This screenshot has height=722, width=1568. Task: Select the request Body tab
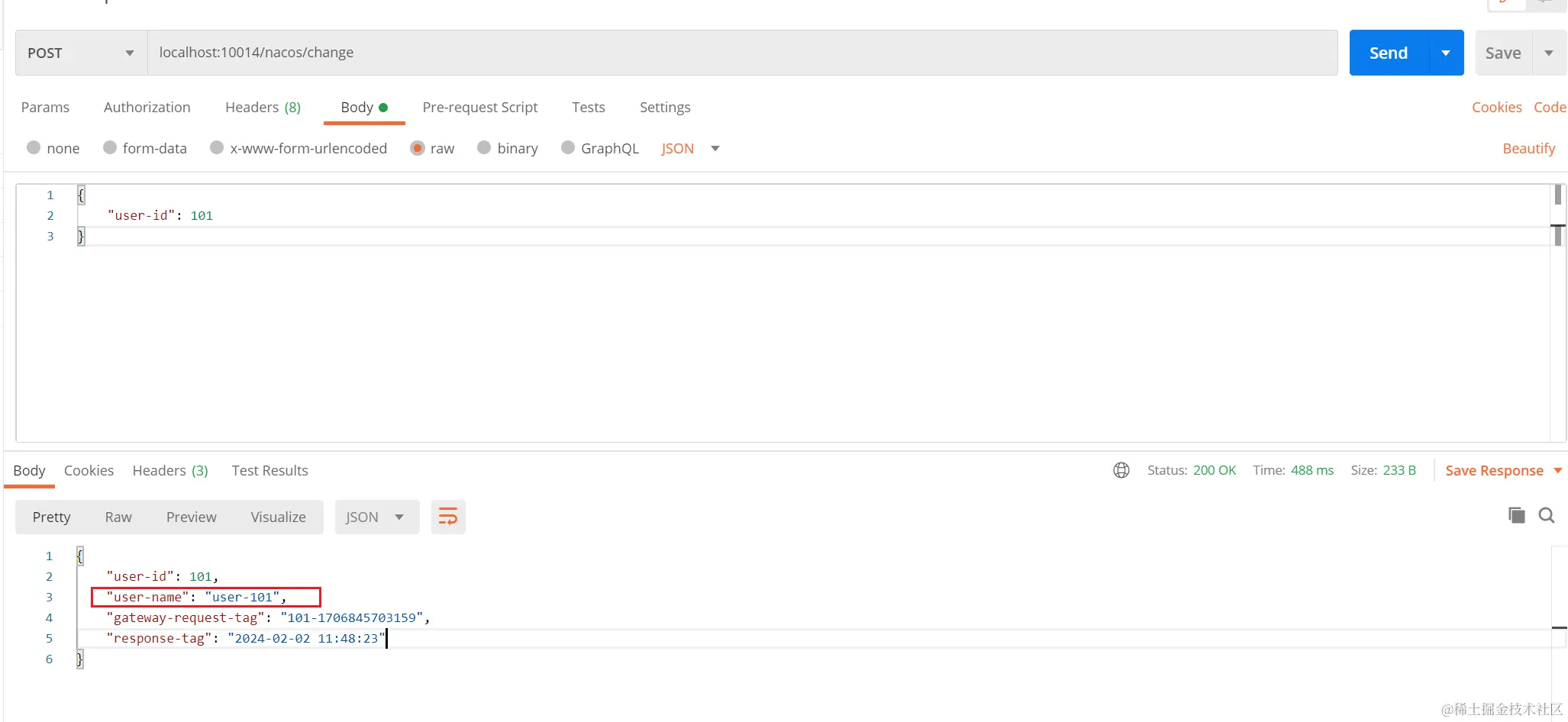pos(364,107)
